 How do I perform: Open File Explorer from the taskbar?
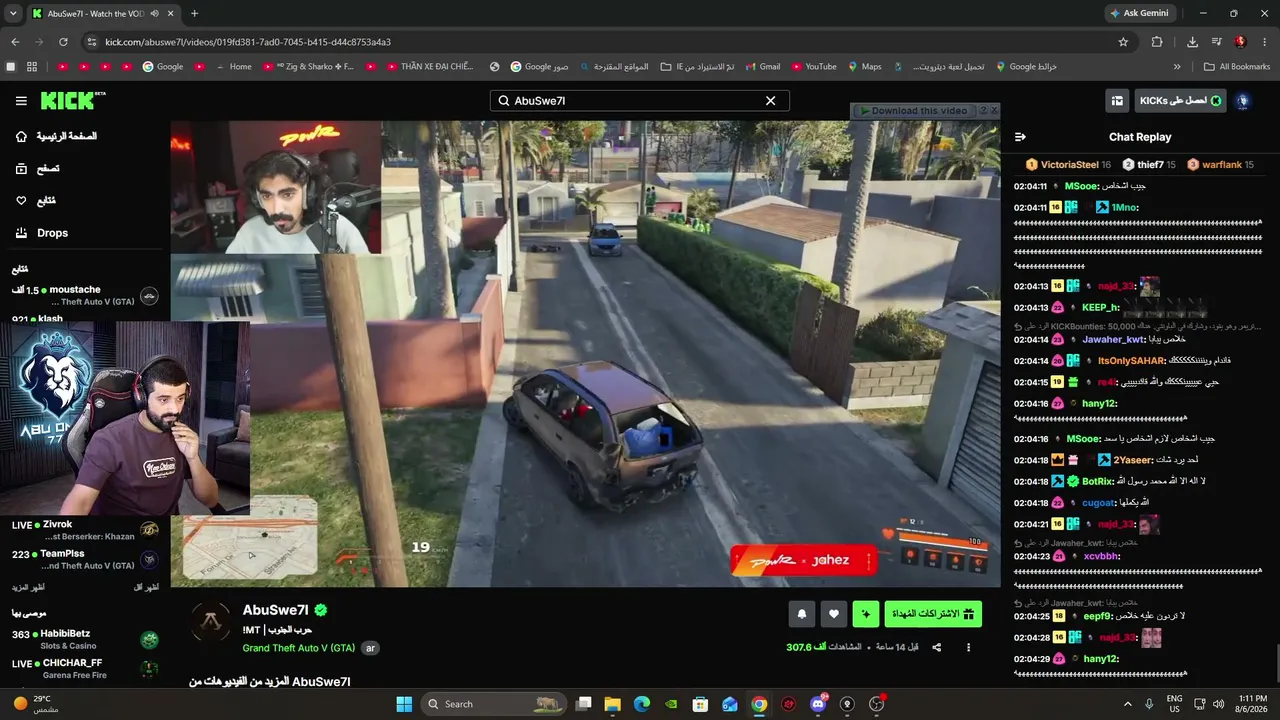pyautogui.click(x=613, y=704)
